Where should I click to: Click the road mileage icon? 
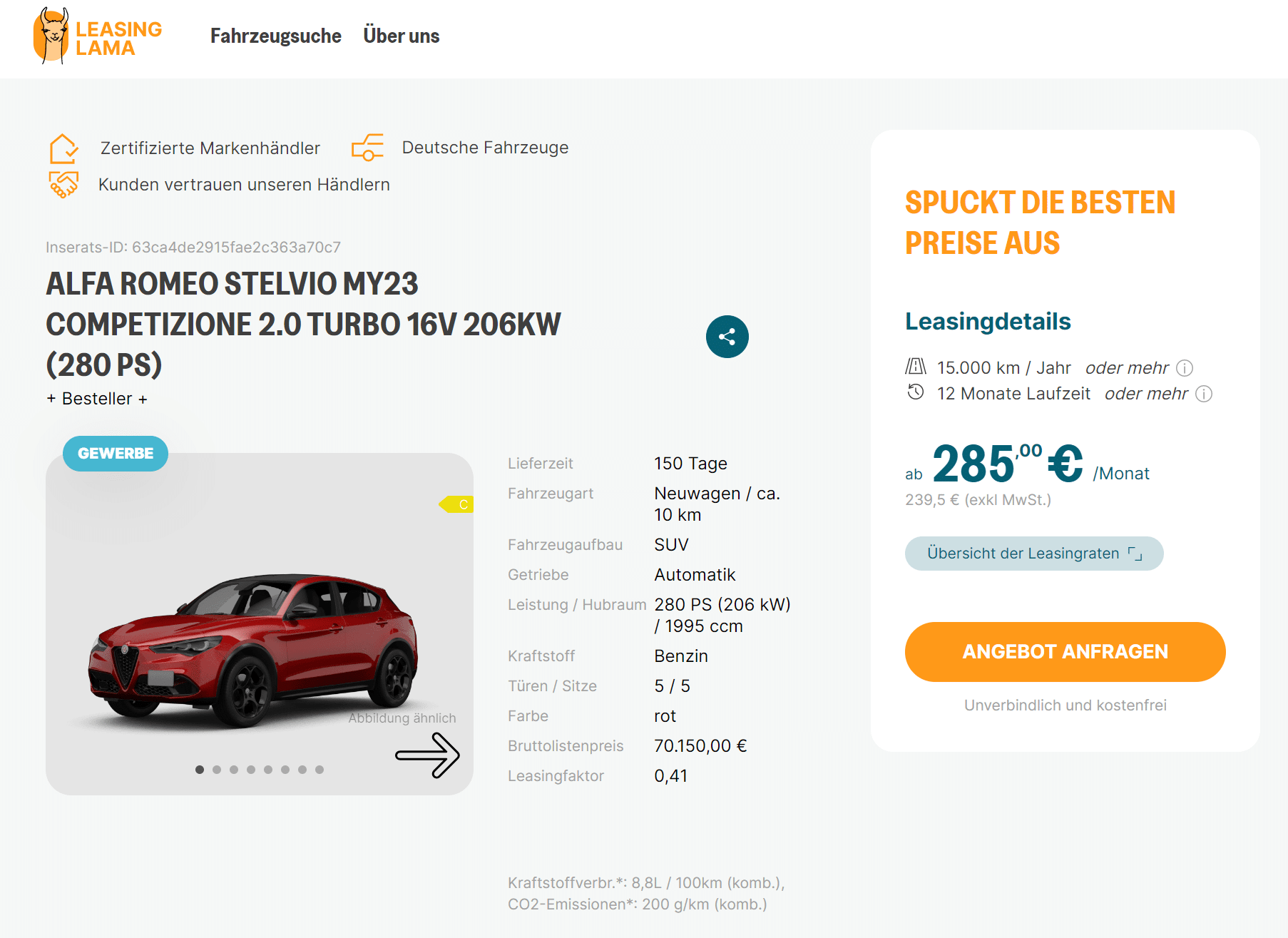pyautogui.click(x=916, y=367)
